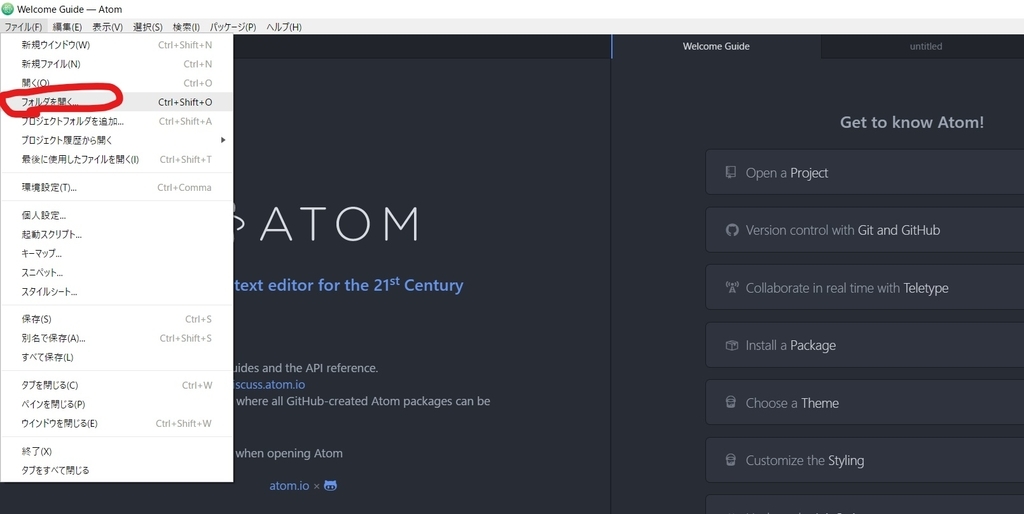1024x514 pixels.
Task: Expand the Install a Package section
Action: coord(865,345)
